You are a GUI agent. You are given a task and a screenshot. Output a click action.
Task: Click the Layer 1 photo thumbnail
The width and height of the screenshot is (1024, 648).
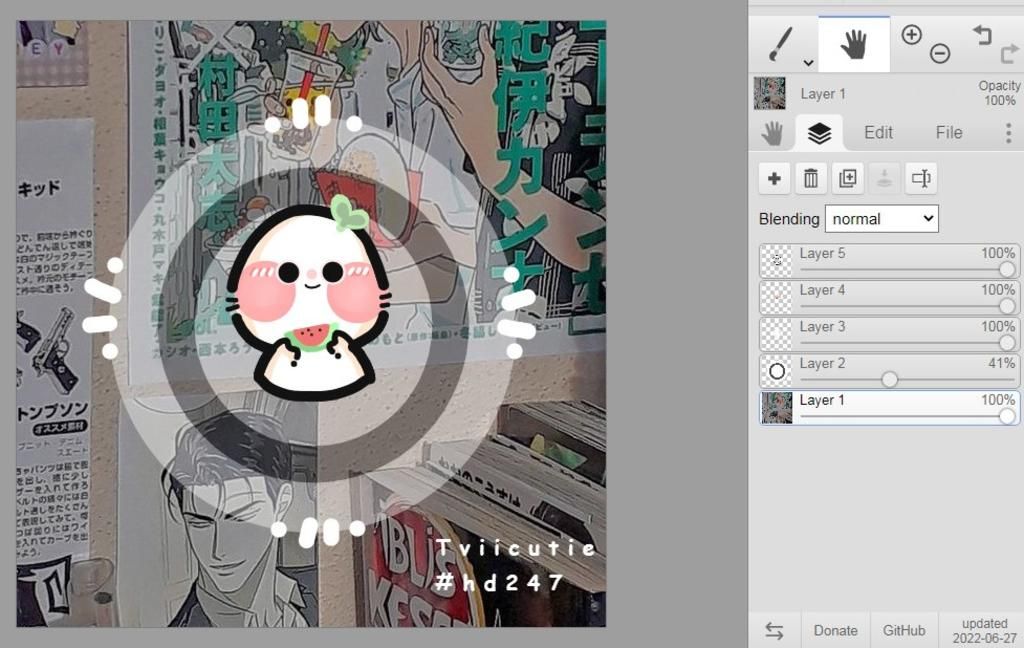[x=776, y=408]
